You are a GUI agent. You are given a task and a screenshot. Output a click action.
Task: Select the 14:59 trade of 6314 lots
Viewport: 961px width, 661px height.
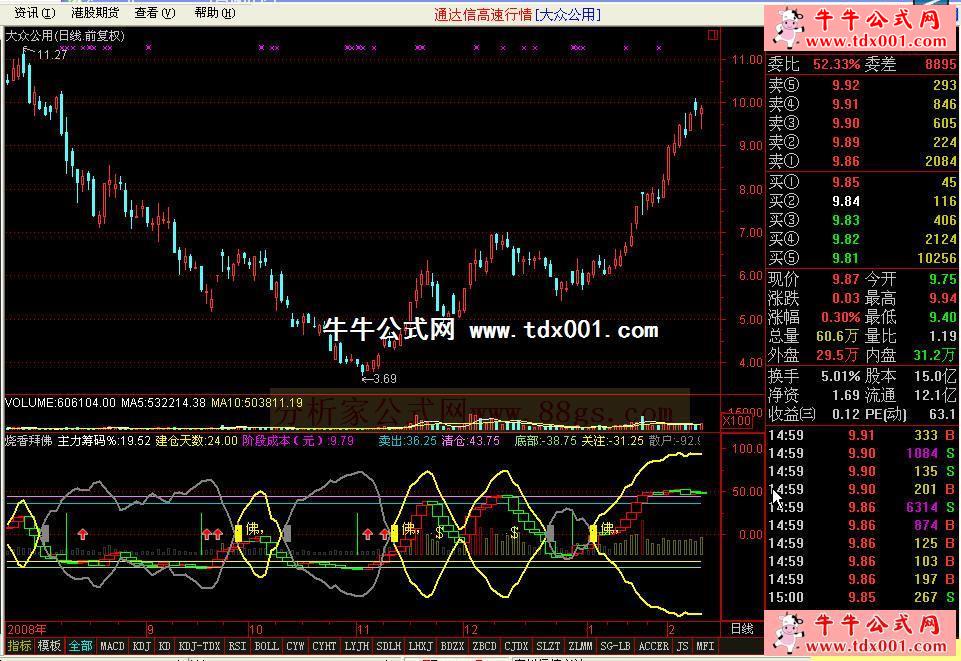click(x=862, y=507)
